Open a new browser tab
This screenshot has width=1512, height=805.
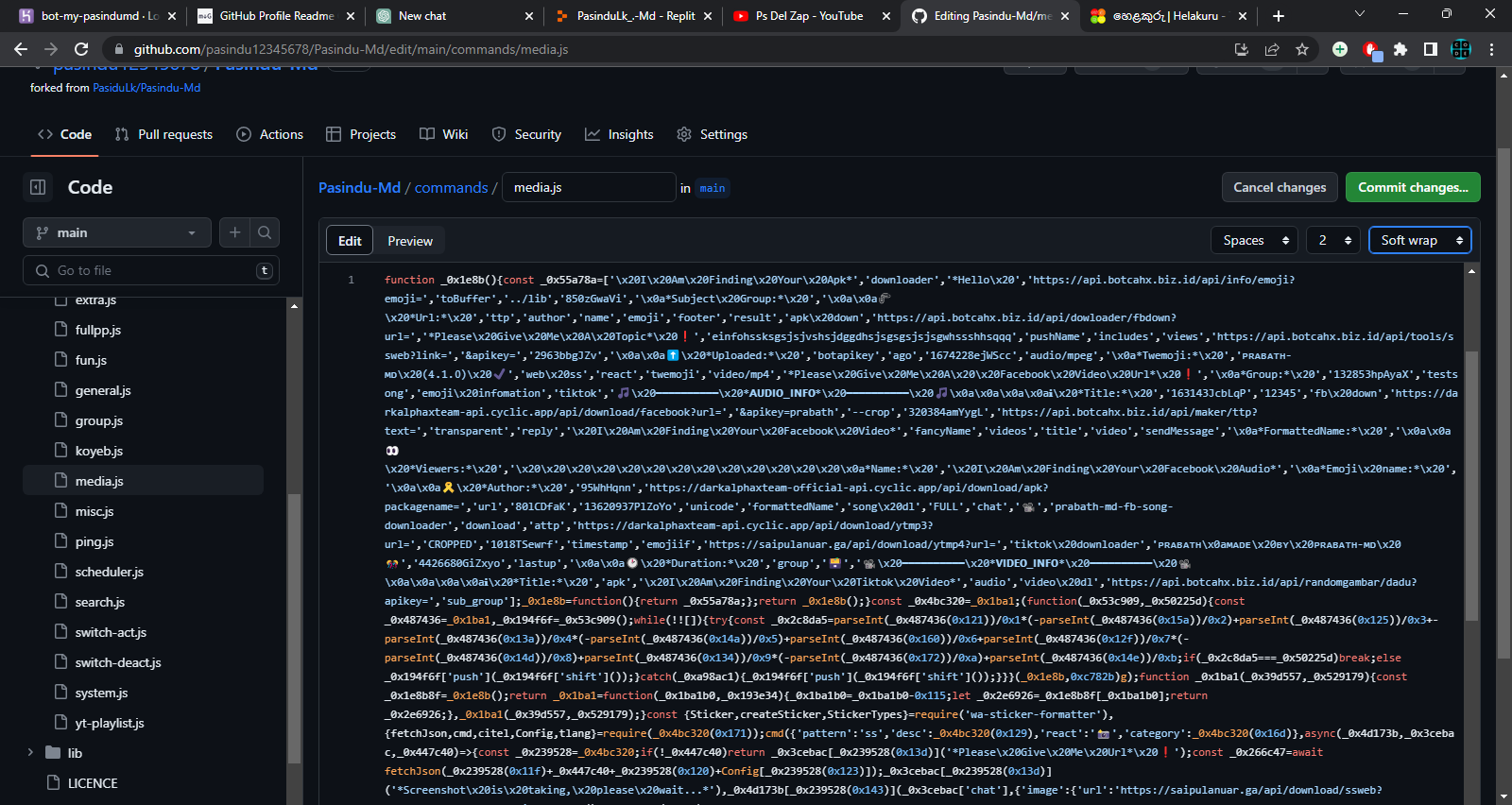point(1278,16)
